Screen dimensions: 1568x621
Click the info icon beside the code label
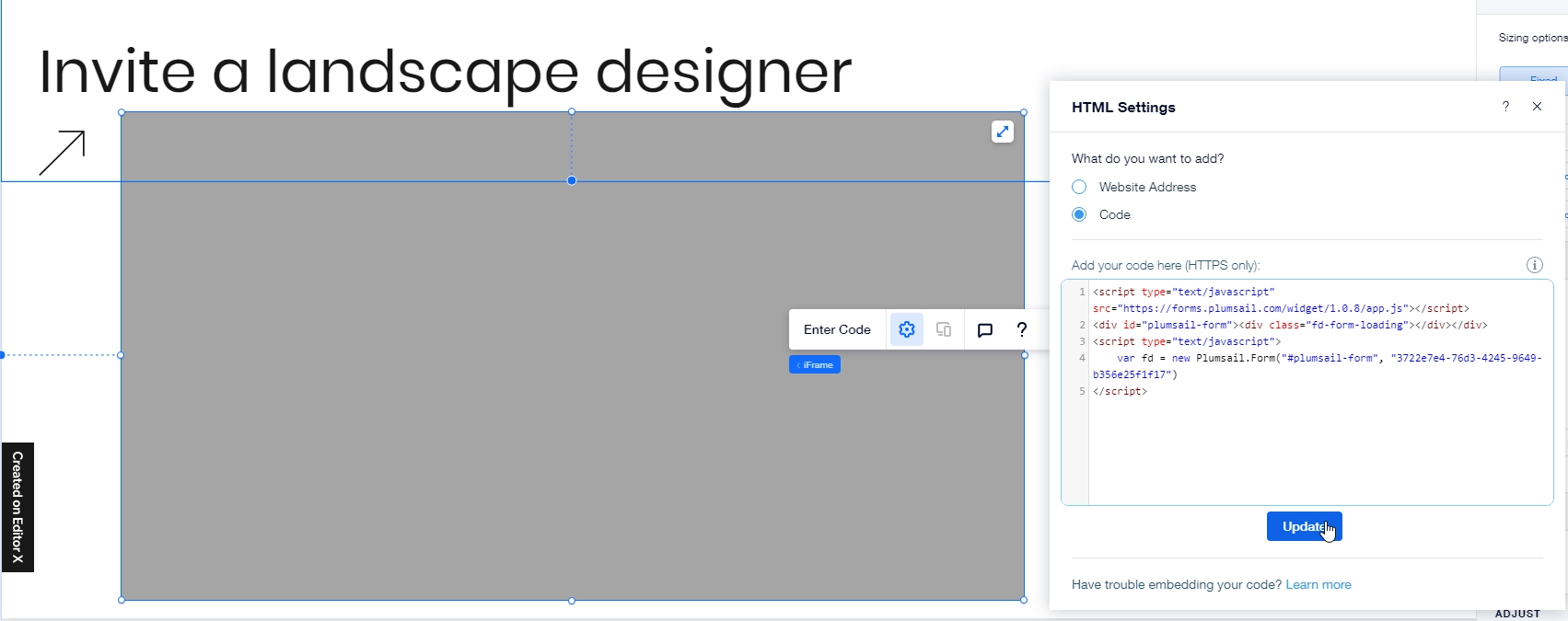(1534, 265)
